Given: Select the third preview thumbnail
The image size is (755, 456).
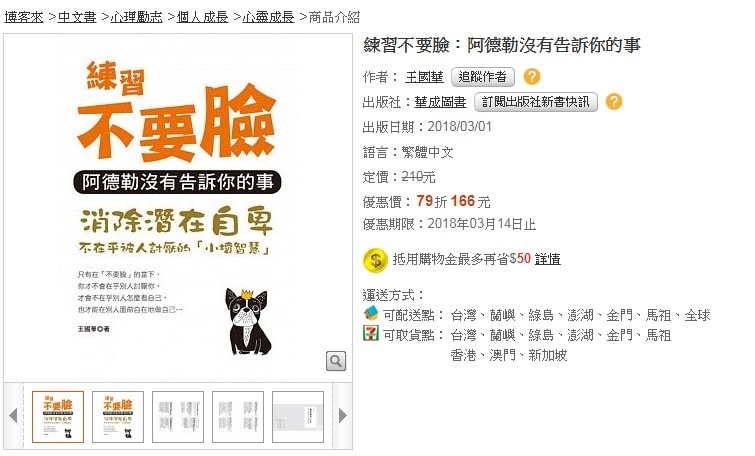Looking at the screenshot, I should pyautogui.click(x=178, y=417).
